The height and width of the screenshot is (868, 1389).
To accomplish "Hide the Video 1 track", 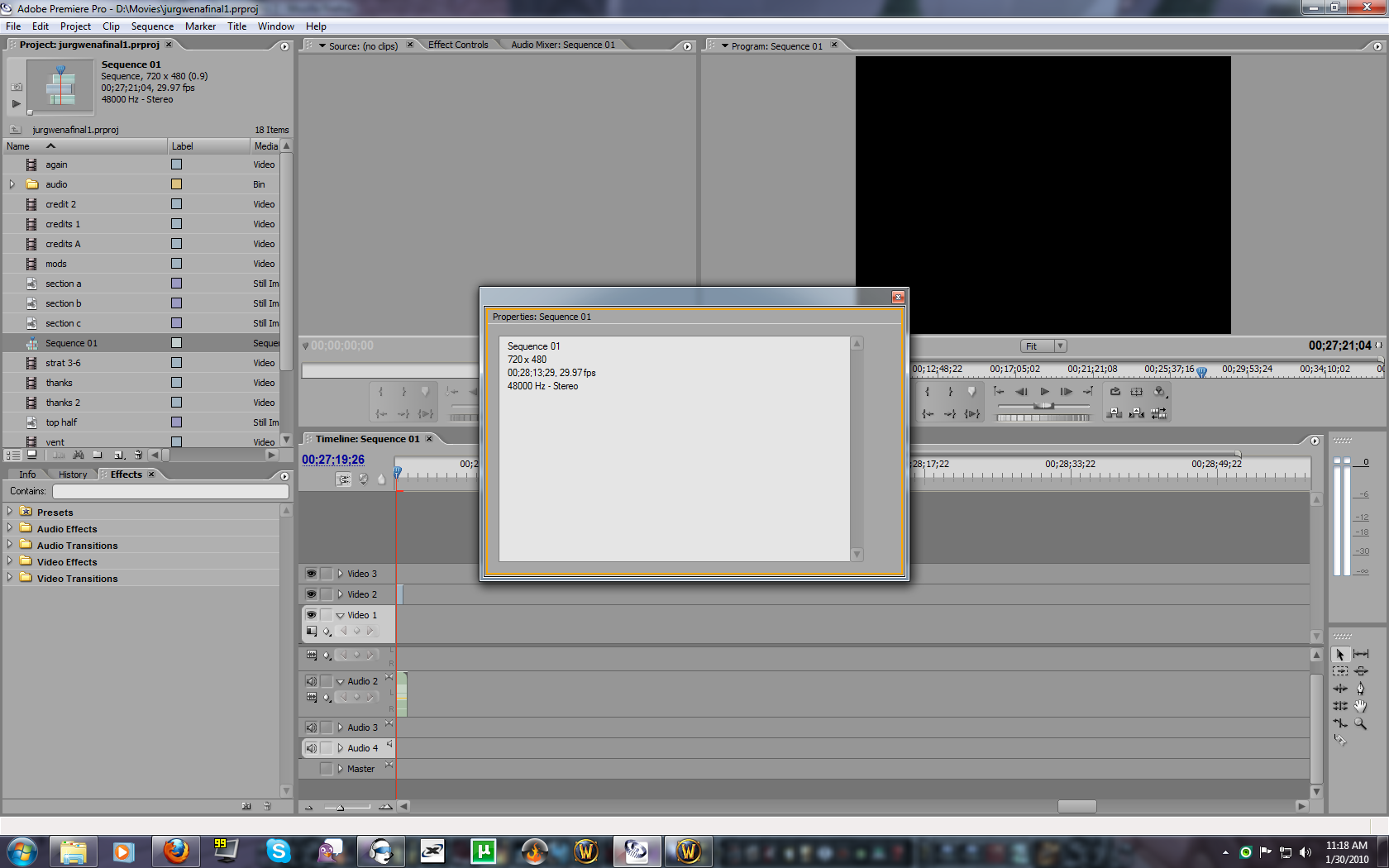I will click(x=311, y=615).
